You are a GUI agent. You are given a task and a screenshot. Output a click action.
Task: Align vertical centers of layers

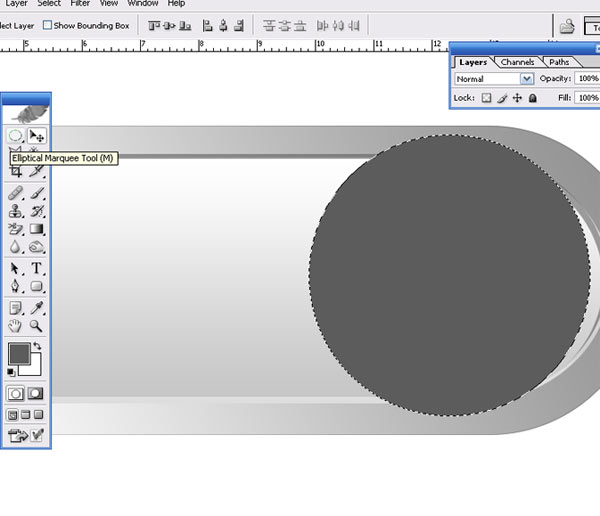(x=169, y=26)
